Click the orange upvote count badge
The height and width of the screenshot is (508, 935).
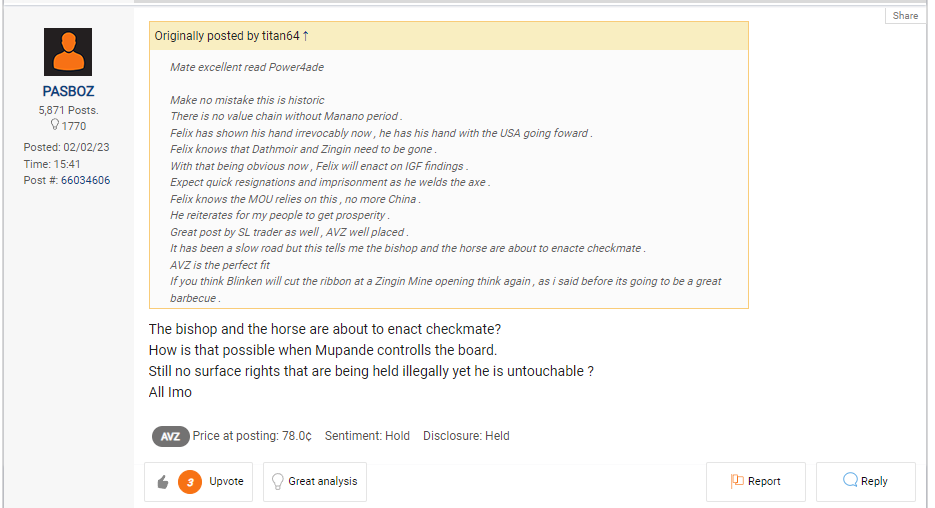click(x=189, y=482)
